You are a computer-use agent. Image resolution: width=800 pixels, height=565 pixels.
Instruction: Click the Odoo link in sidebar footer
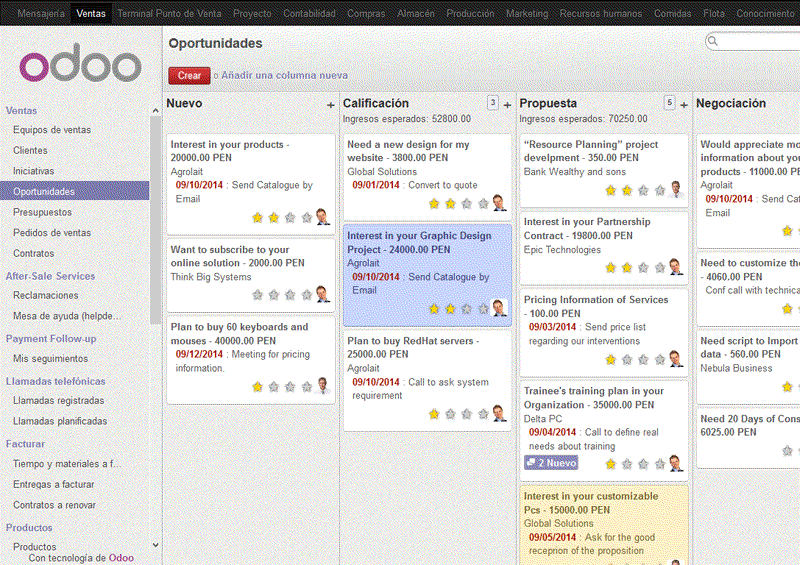click(121, 558)
